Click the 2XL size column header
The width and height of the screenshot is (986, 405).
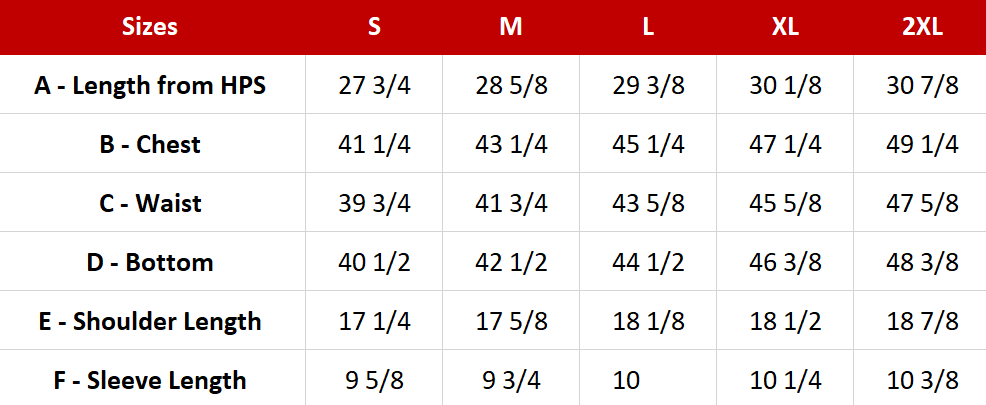click(922, 27)
